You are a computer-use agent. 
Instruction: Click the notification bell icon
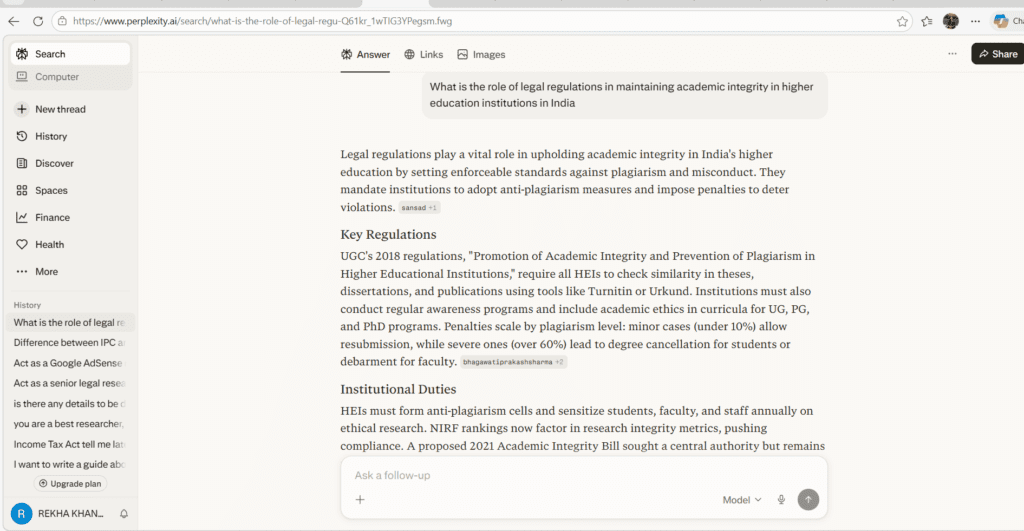coord(124,514)
